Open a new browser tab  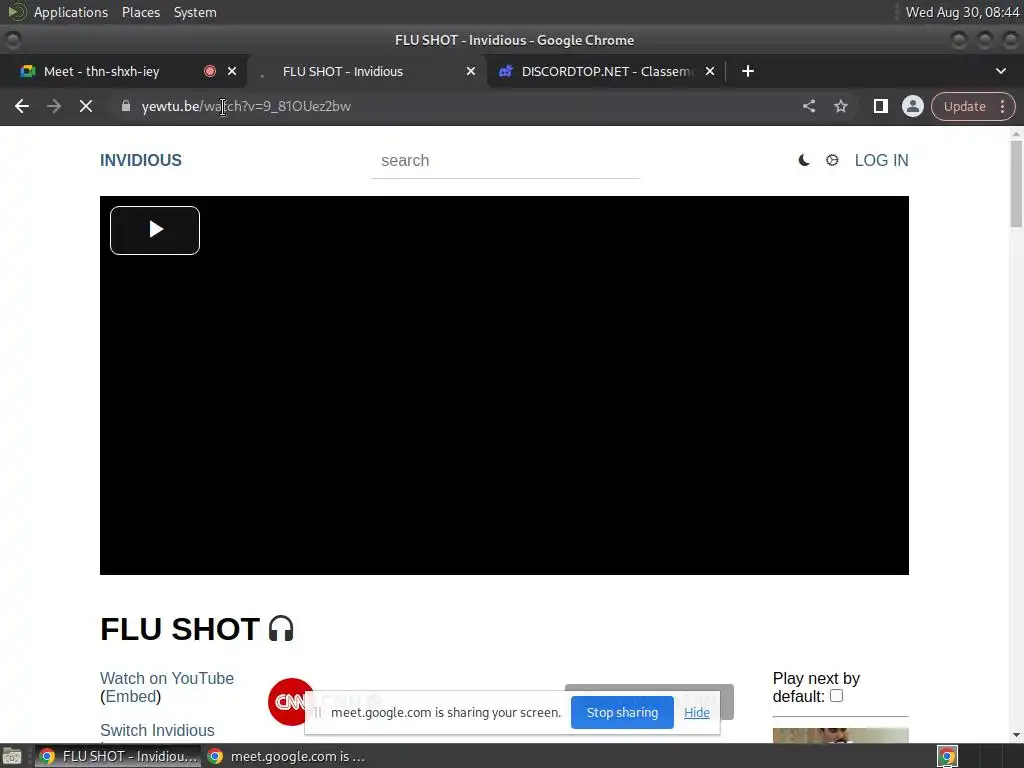[748, 71]
